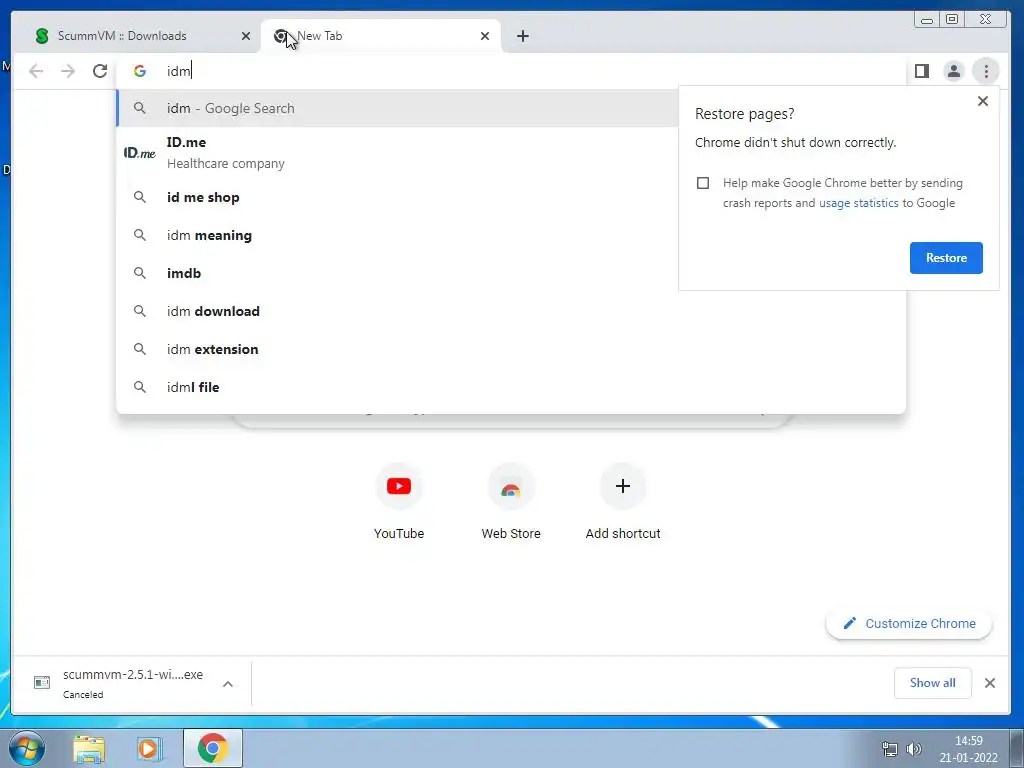Select the New Tab tab

pyautogui.click(x=381, y=36)
